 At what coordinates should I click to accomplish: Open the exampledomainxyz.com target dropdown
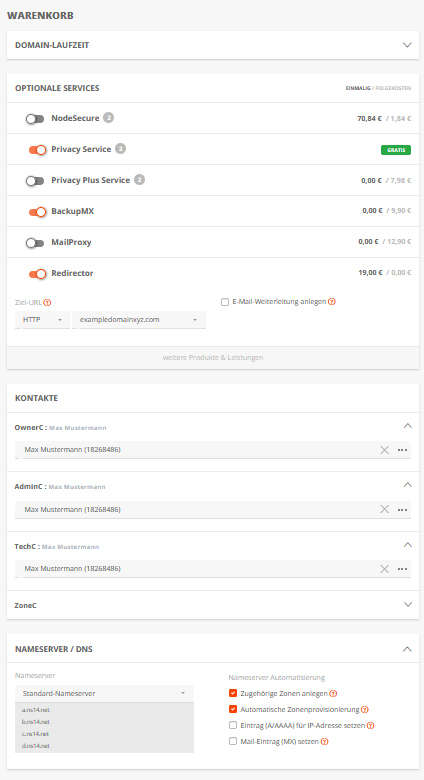pyautogui.click(x=139, y=320)
